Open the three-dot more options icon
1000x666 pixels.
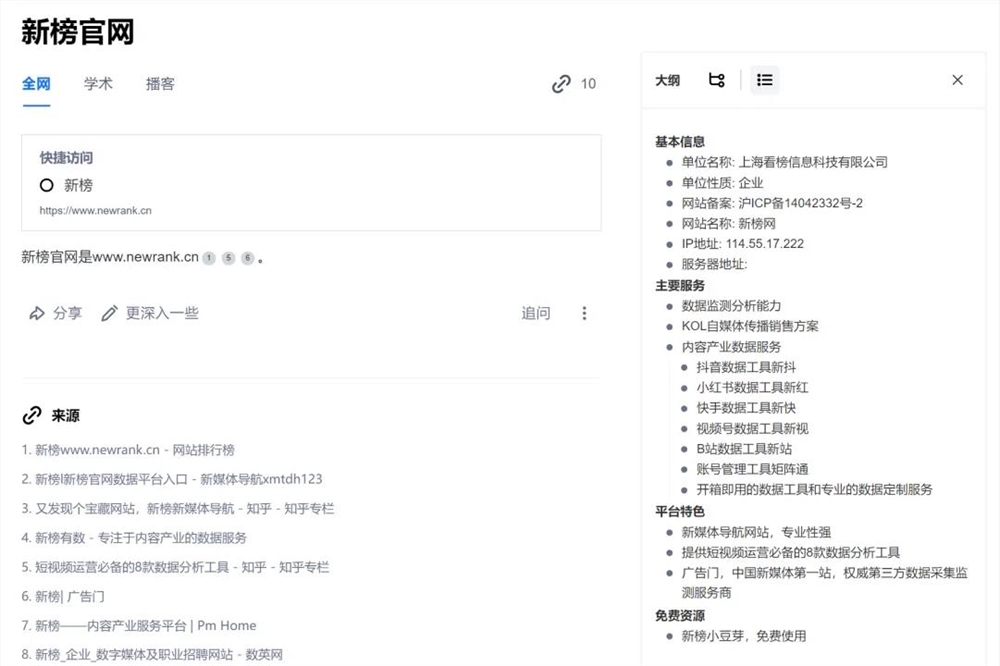click(584, 312)
